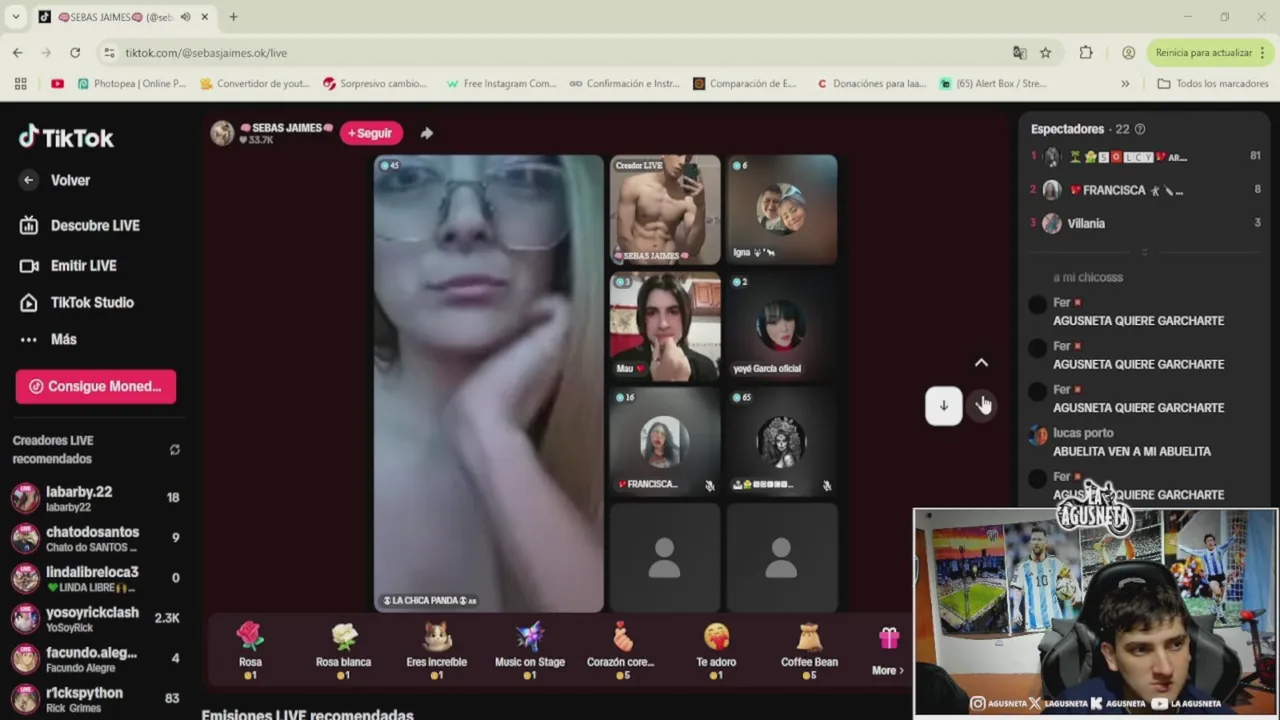Screen dimensions: 1280x720
Task: Open chatodosantos live creator
Action: pyautogui.click(x=96, y=538)
